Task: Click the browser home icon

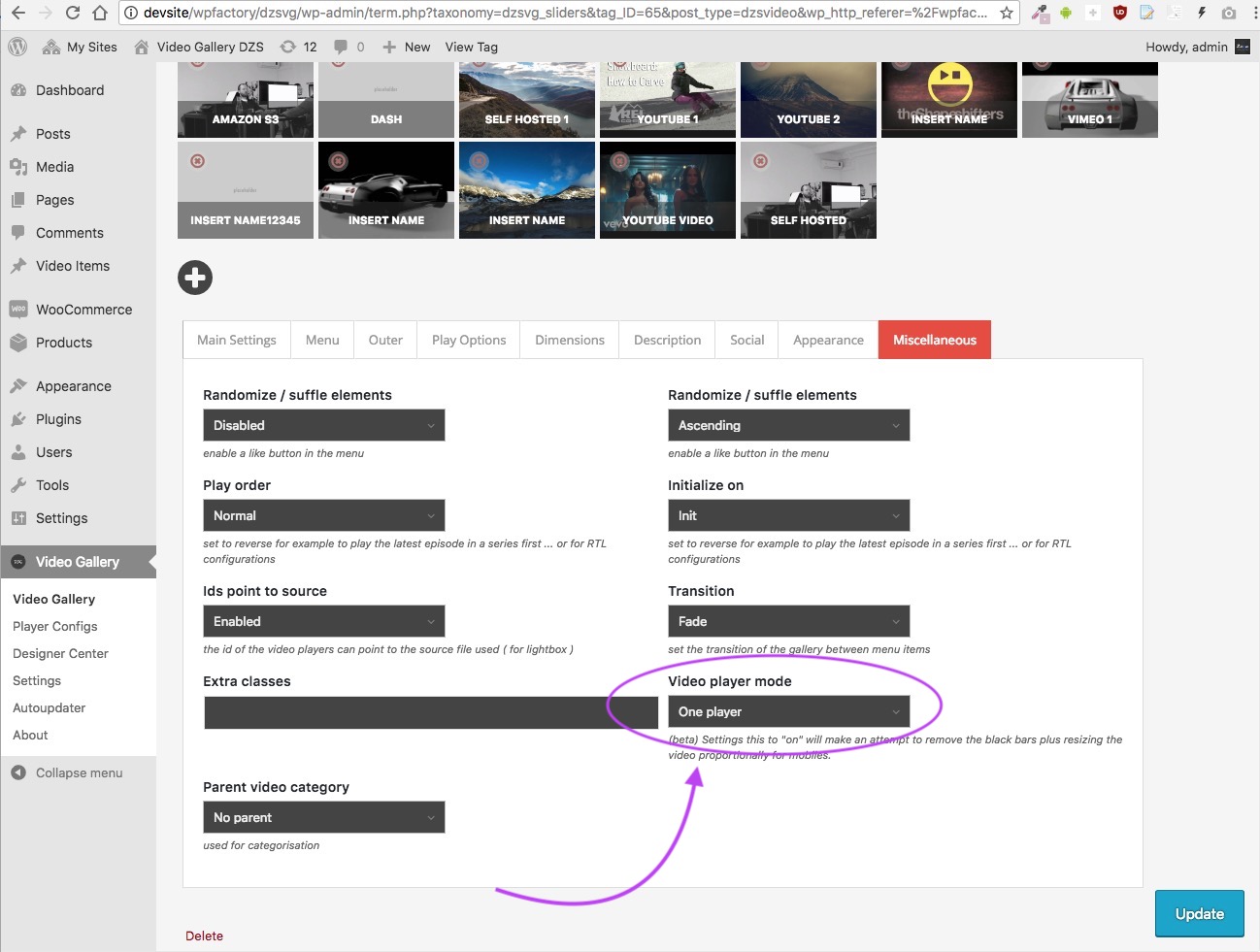Action: point(100,13)
